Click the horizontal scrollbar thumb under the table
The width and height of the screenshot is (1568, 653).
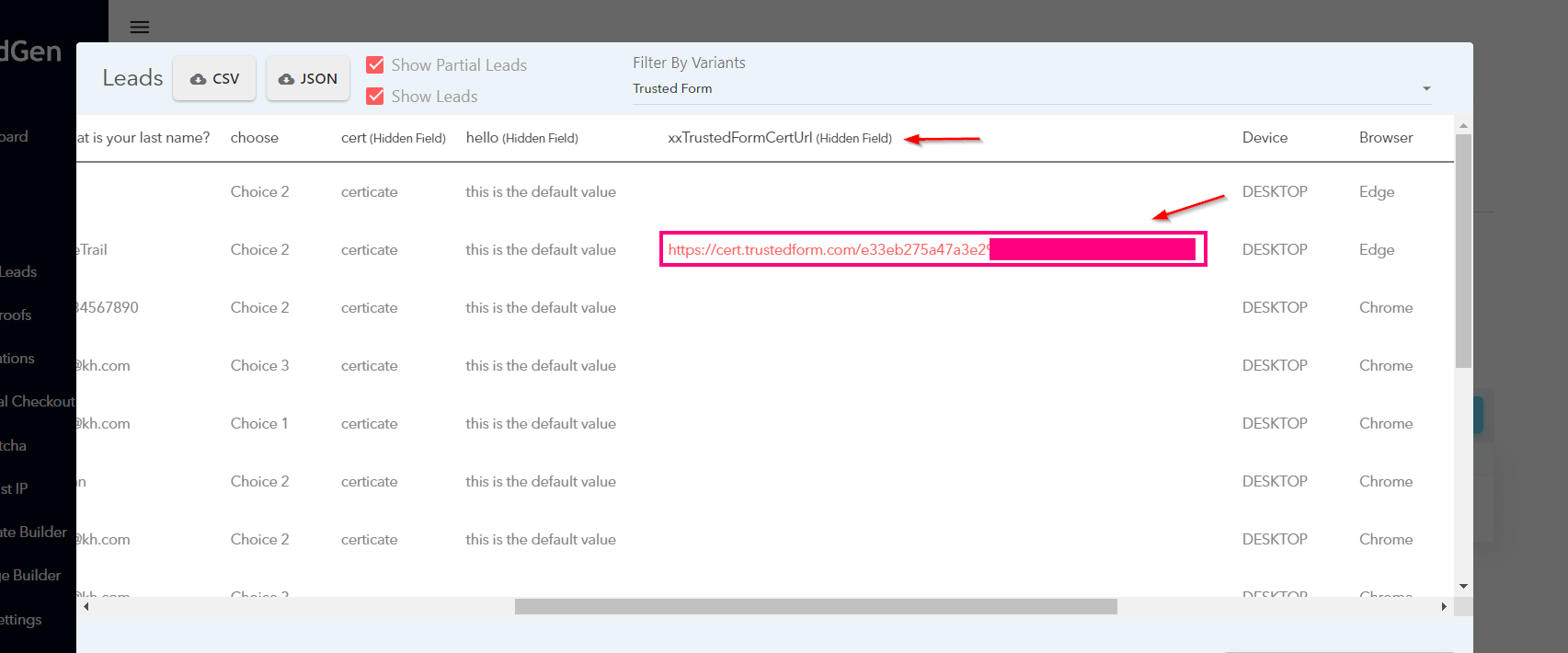pyautogui.click(x=816, y=606)
